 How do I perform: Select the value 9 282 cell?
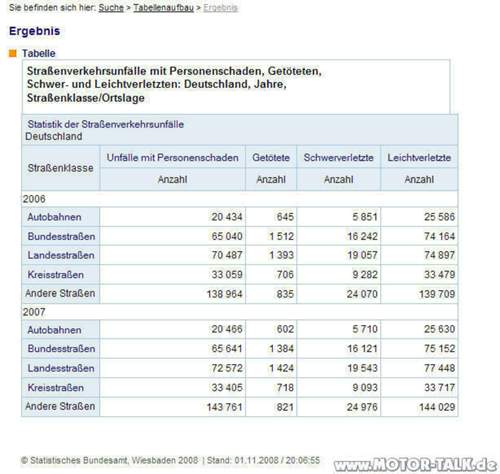click(x=338, y=275)
